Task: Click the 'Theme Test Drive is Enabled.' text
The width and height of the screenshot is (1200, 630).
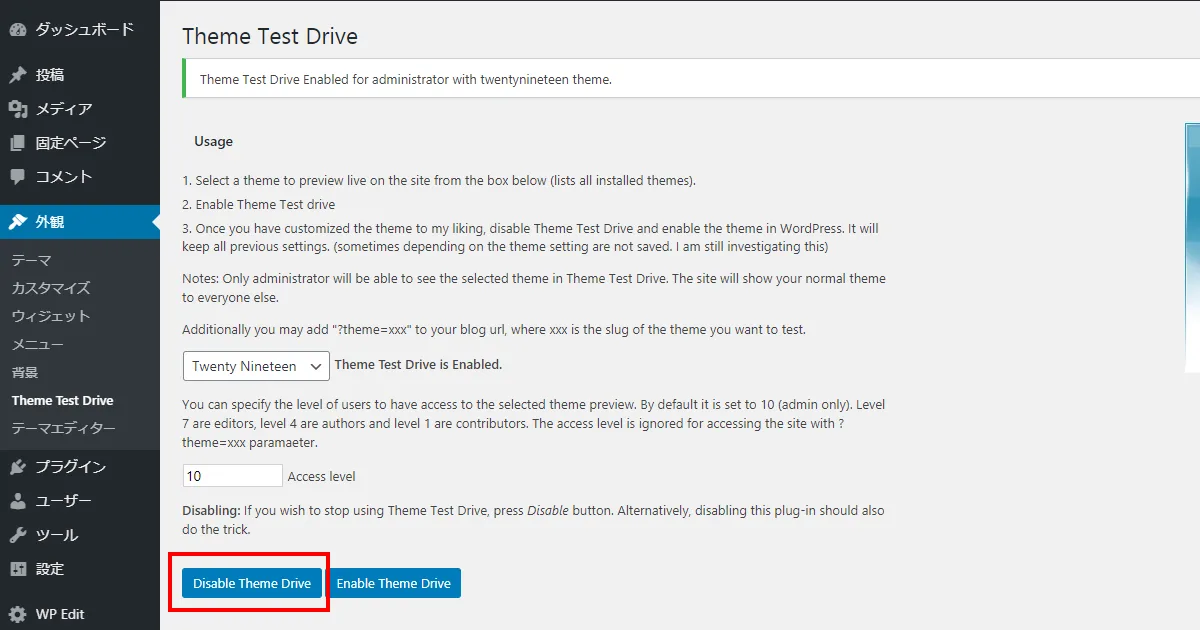Action: point(418,365)
